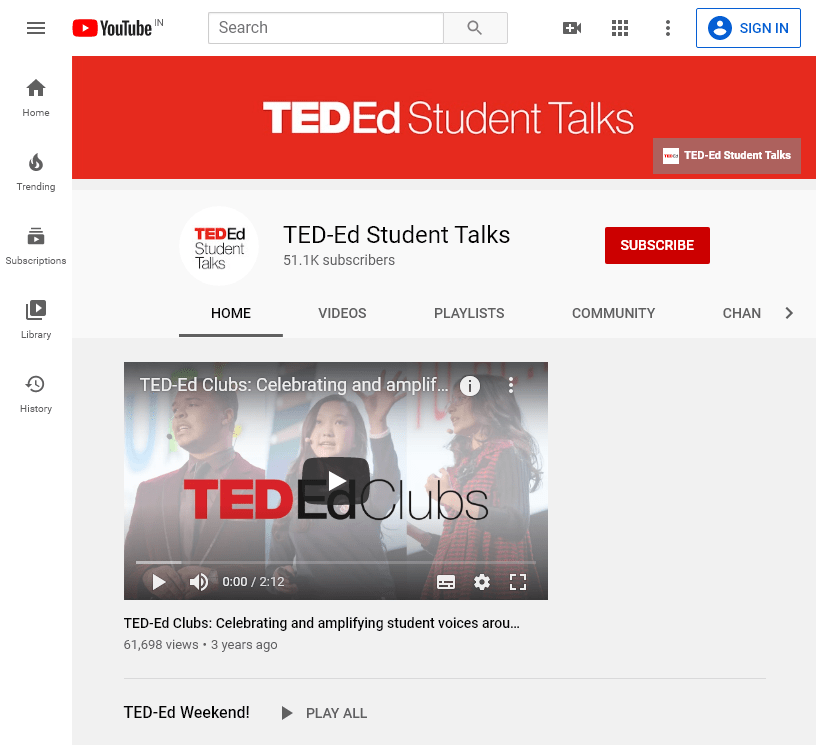Open Trending in the sidebar
816x745 pixels.
coord(36,172)
